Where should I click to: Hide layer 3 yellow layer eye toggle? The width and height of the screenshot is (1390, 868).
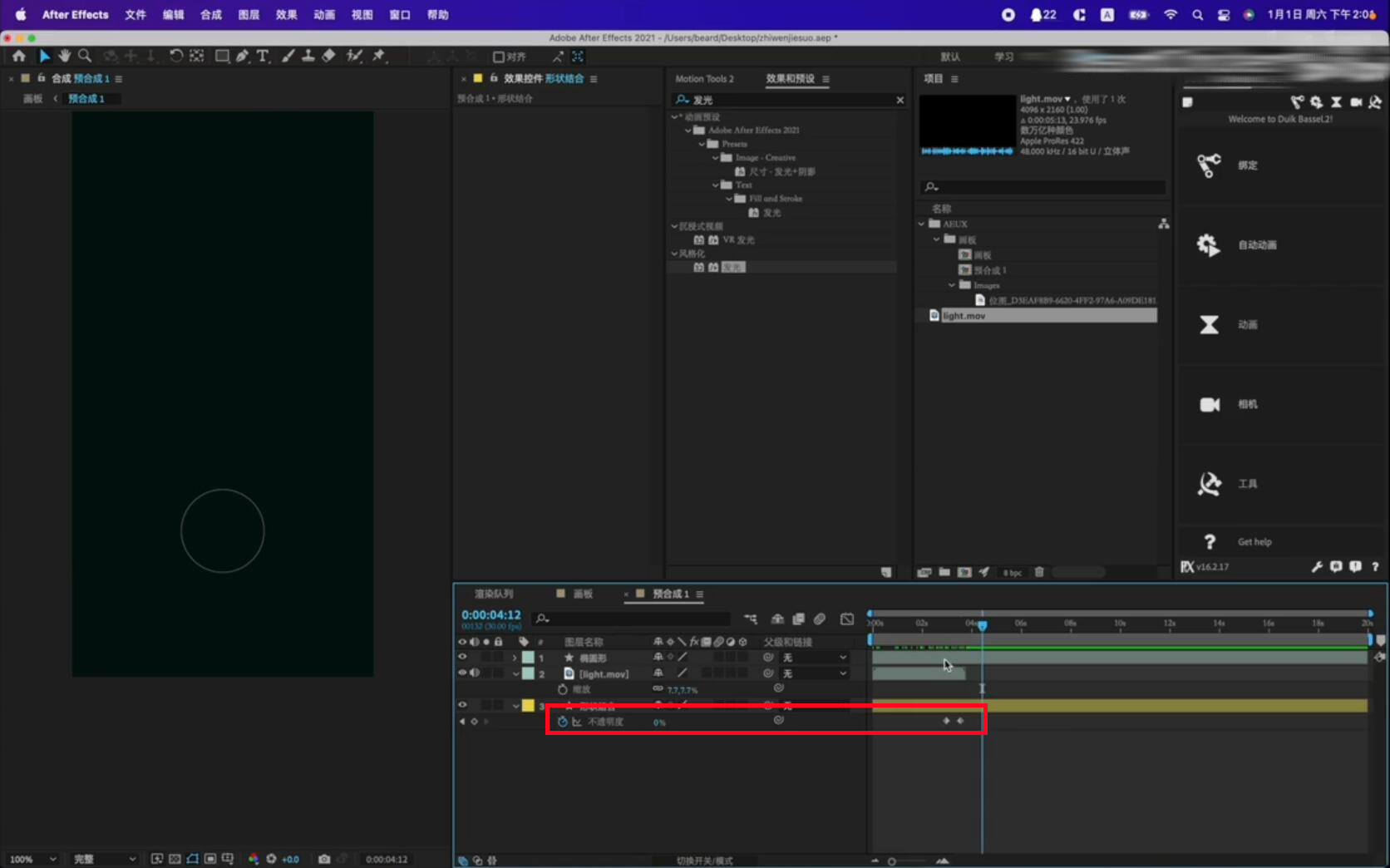coord(462,705)
